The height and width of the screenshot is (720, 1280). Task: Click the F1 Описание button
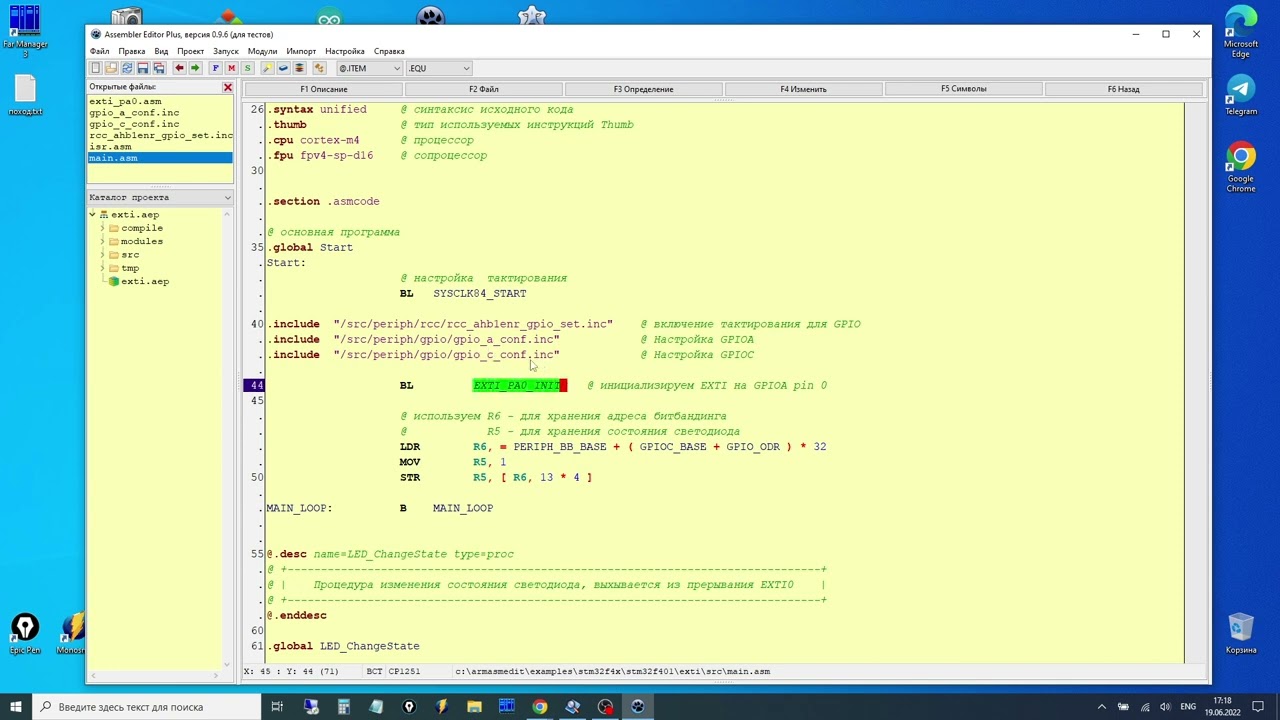(x=323, y=89)
